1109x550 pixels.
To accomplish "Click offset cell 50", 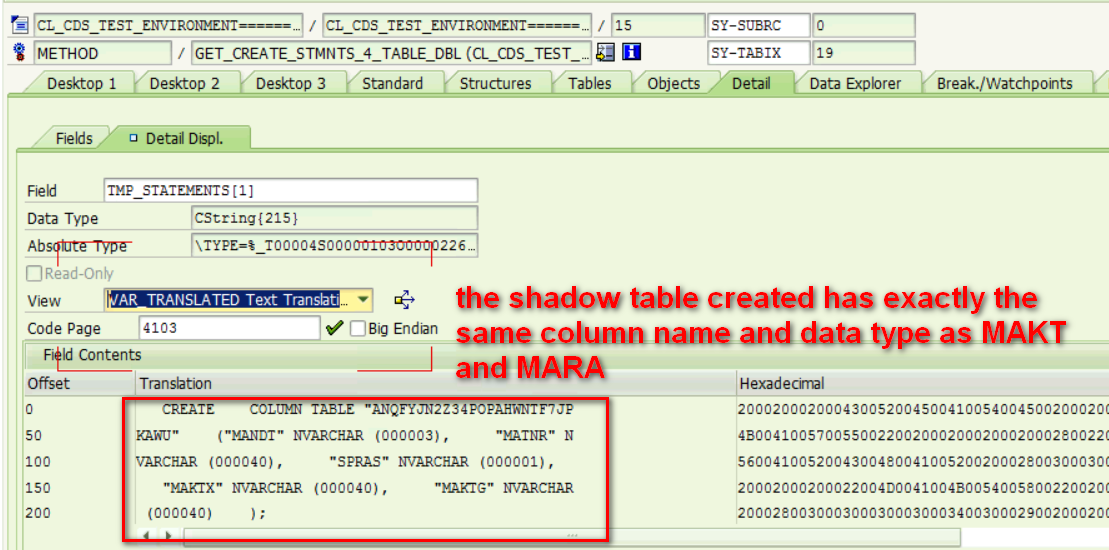I will click(79, 435).
